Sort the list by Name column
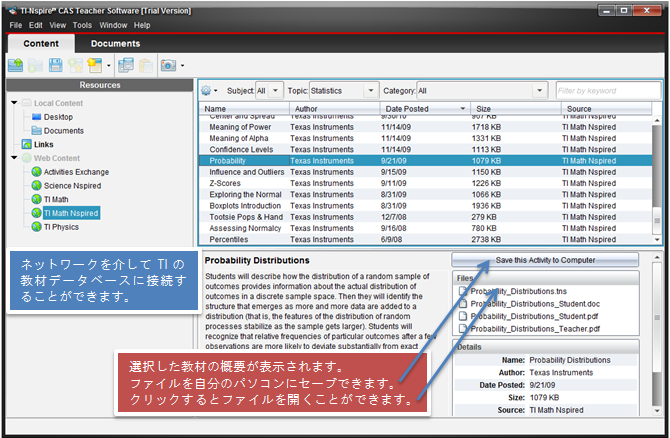Screen dimensions: 670x438 [x=244, y=109]
